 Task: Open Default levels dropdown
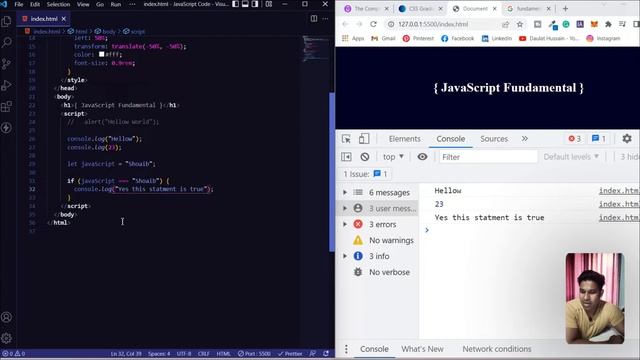point(571,157)
